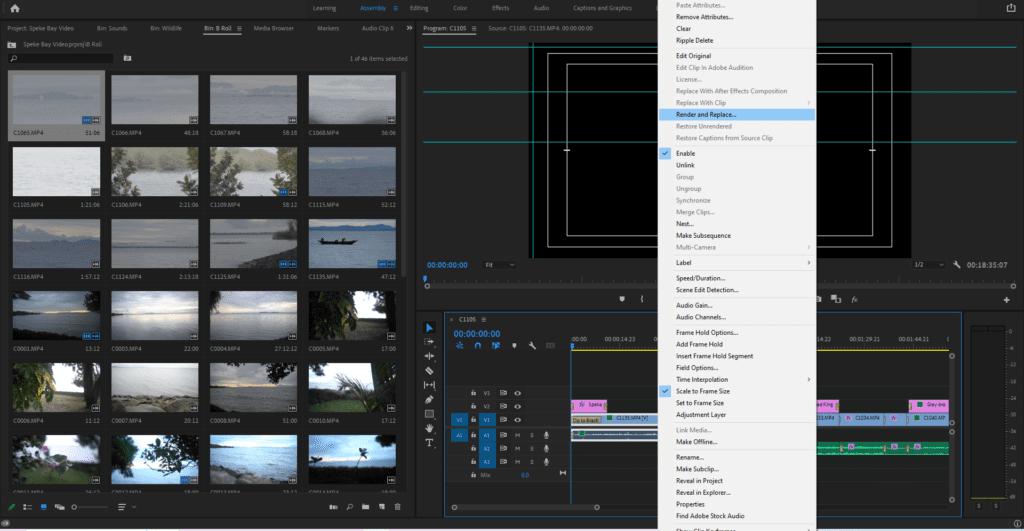Open the Fit zoom level dropdown
Image resolution: width=1024 pixels, height=531 pixels.
tap(499, 265)
